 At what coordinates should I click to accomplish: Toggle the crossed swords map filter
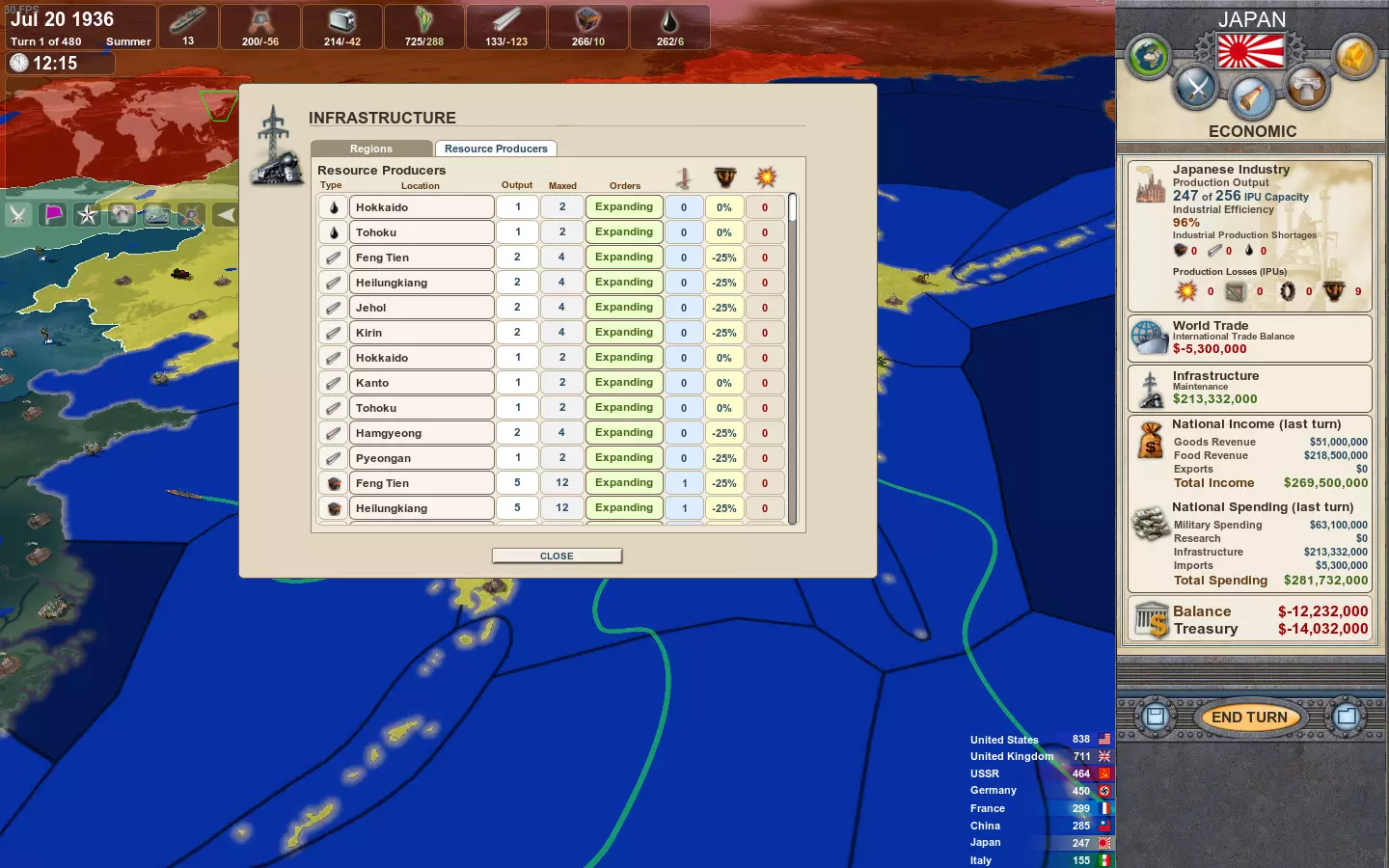18,215
